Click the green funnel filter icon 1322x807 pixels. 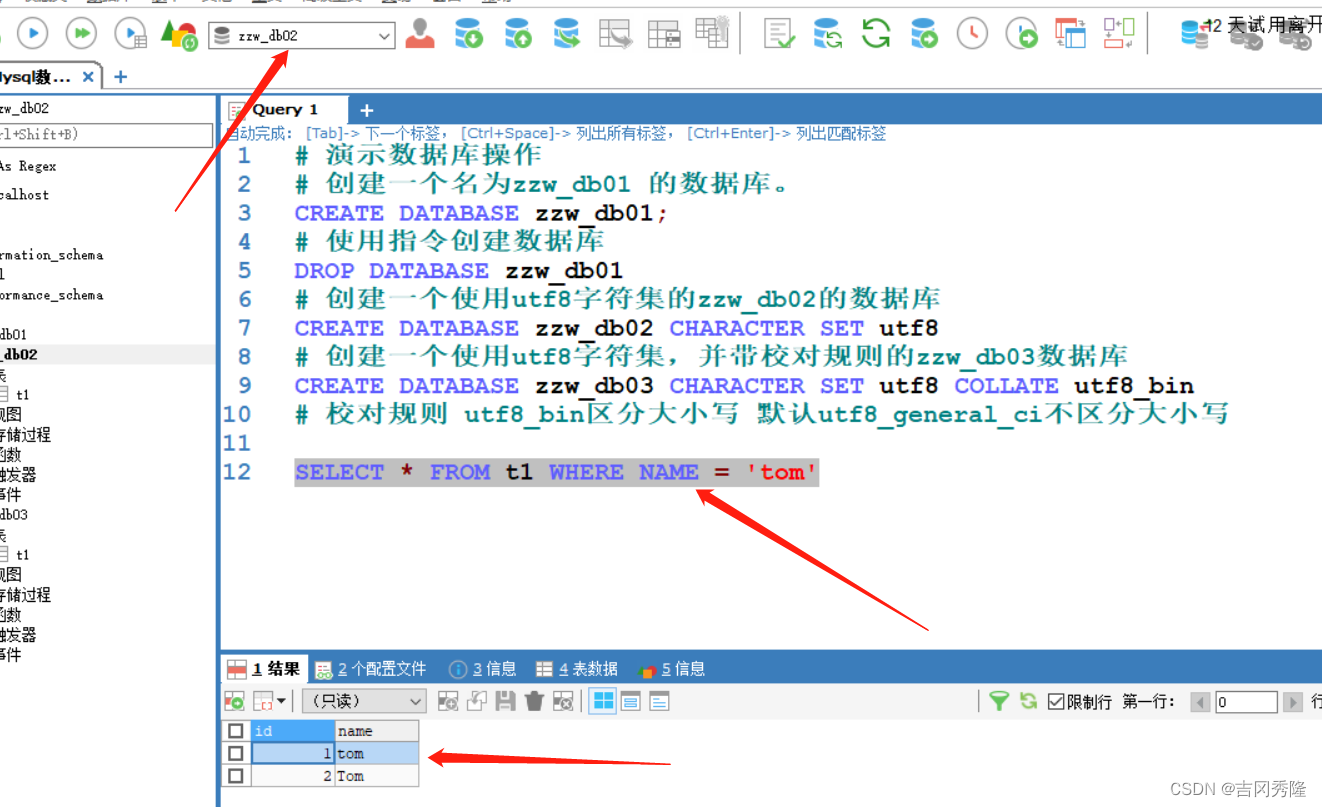998,701
